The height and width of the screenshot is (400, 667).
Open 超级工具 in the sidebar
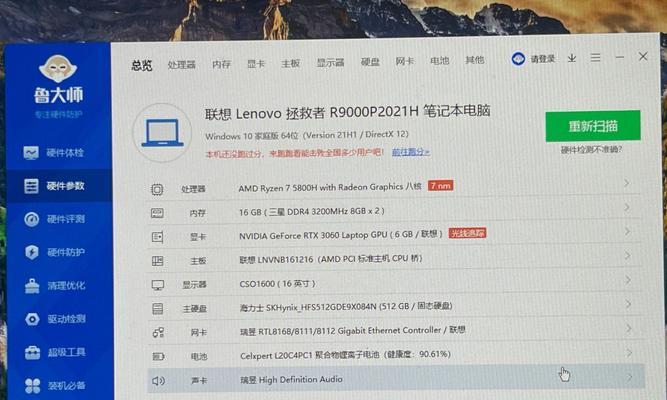[x=55, y=352]
